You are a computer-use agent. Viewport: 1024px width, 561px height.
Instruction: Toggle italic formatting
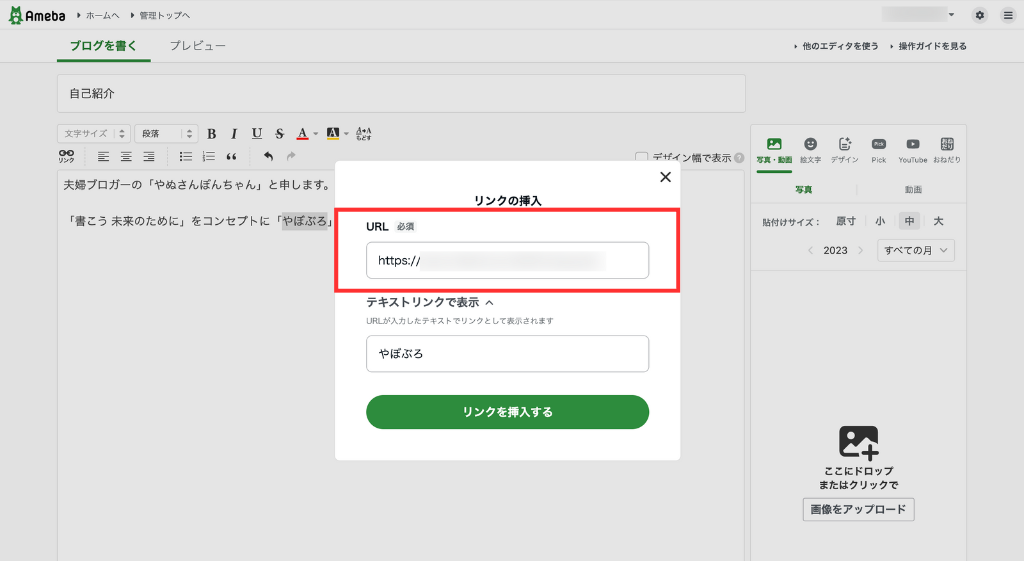234,134
